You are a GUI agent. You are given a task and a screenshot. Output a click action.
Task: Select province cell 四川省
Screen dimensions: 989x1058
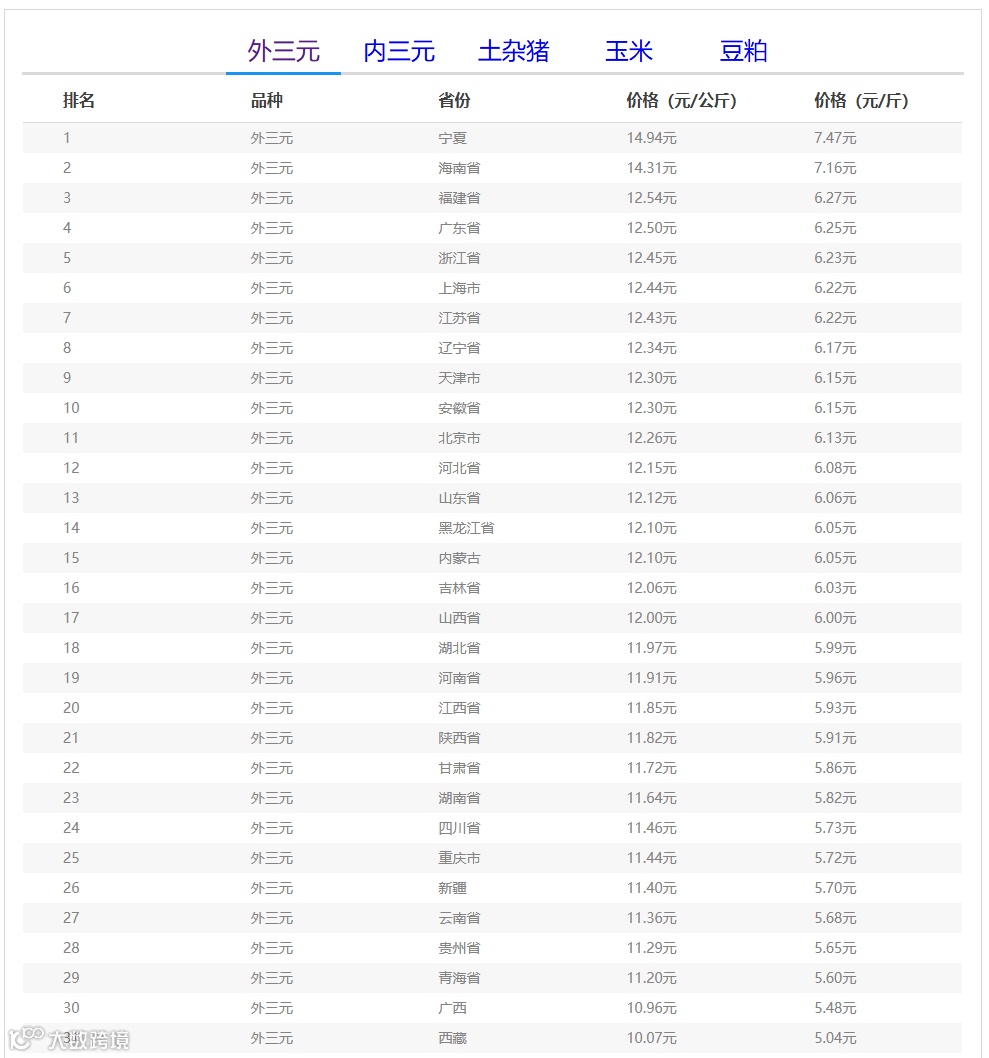click(459, 829)
